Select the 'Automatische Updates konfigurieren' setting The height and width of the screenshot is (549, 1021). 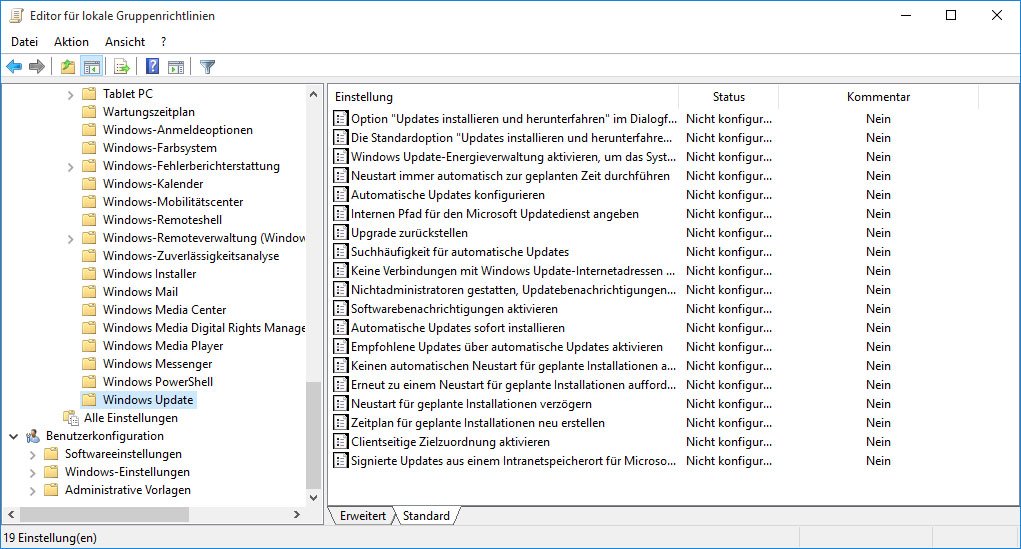[447, 195]
